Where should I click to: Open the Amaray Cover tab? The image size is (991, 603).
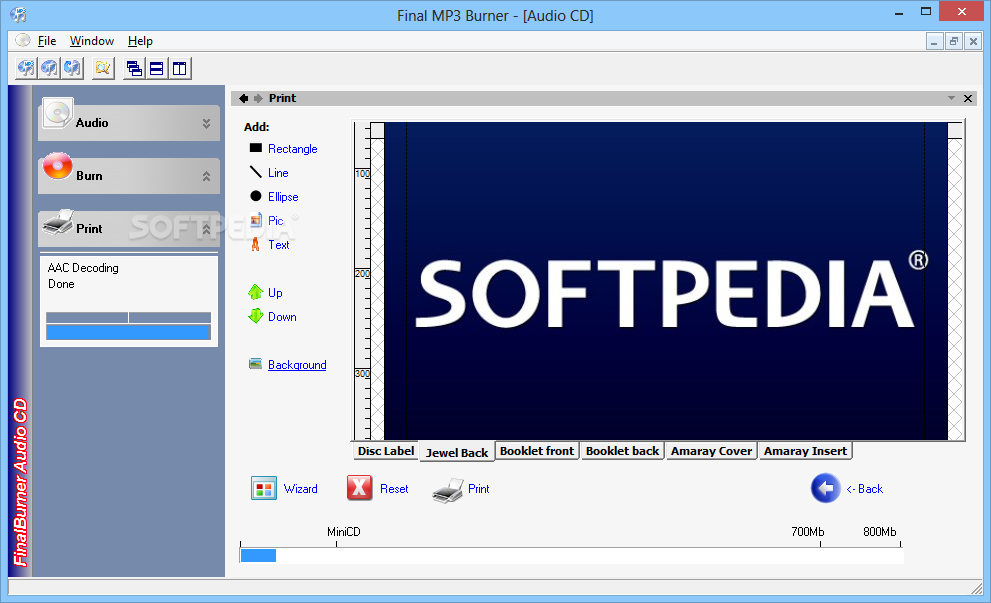712,451
